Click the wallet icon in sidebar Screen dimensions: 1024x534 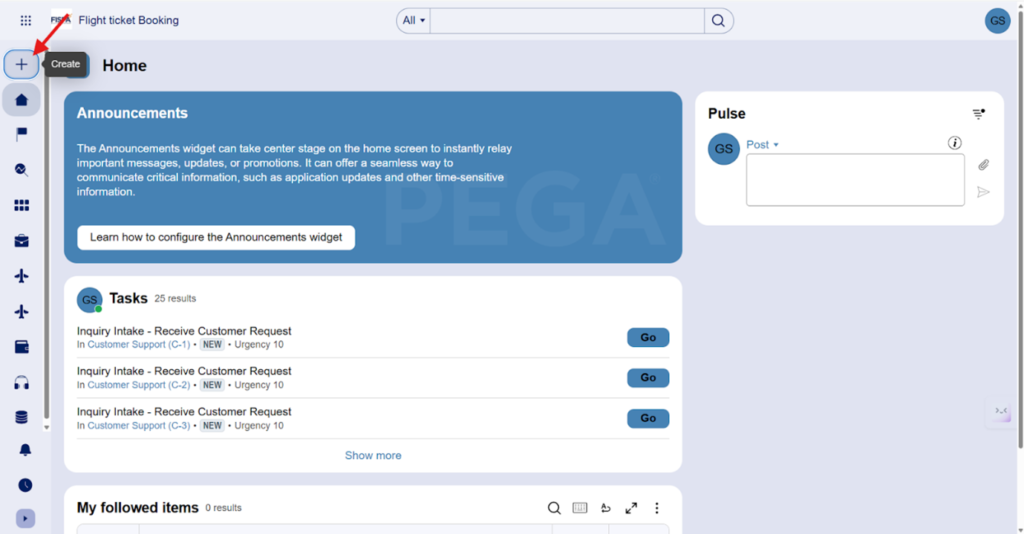pyautogui.click(x=22, y=347)
